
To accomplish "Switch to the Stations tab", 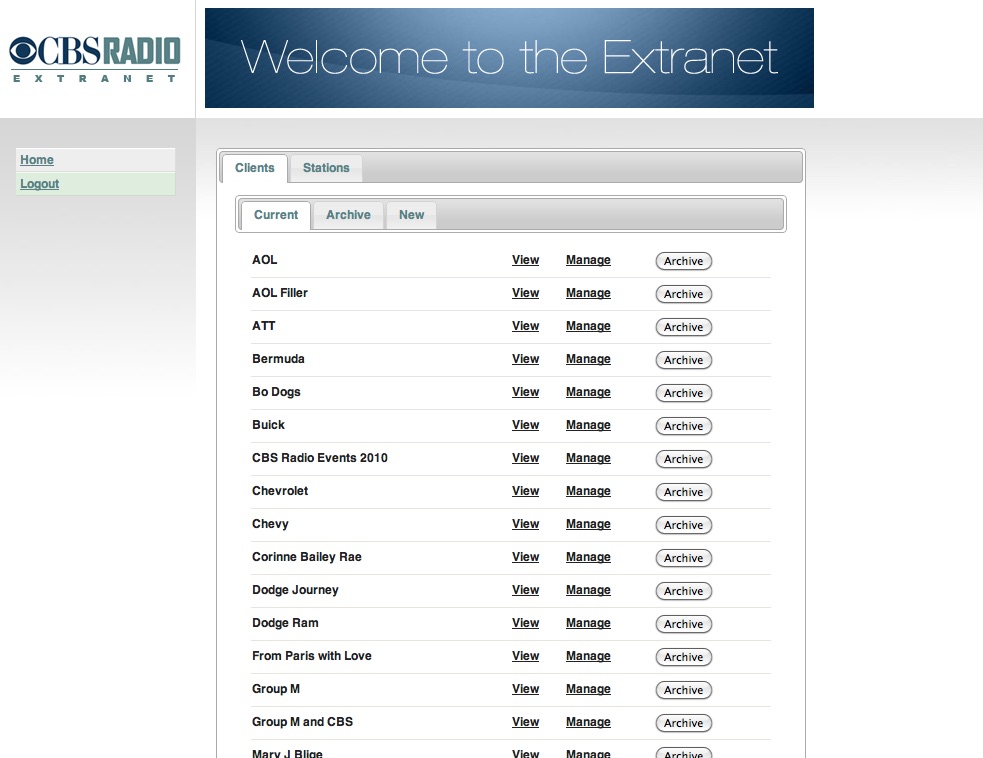I will pos(325,168).
